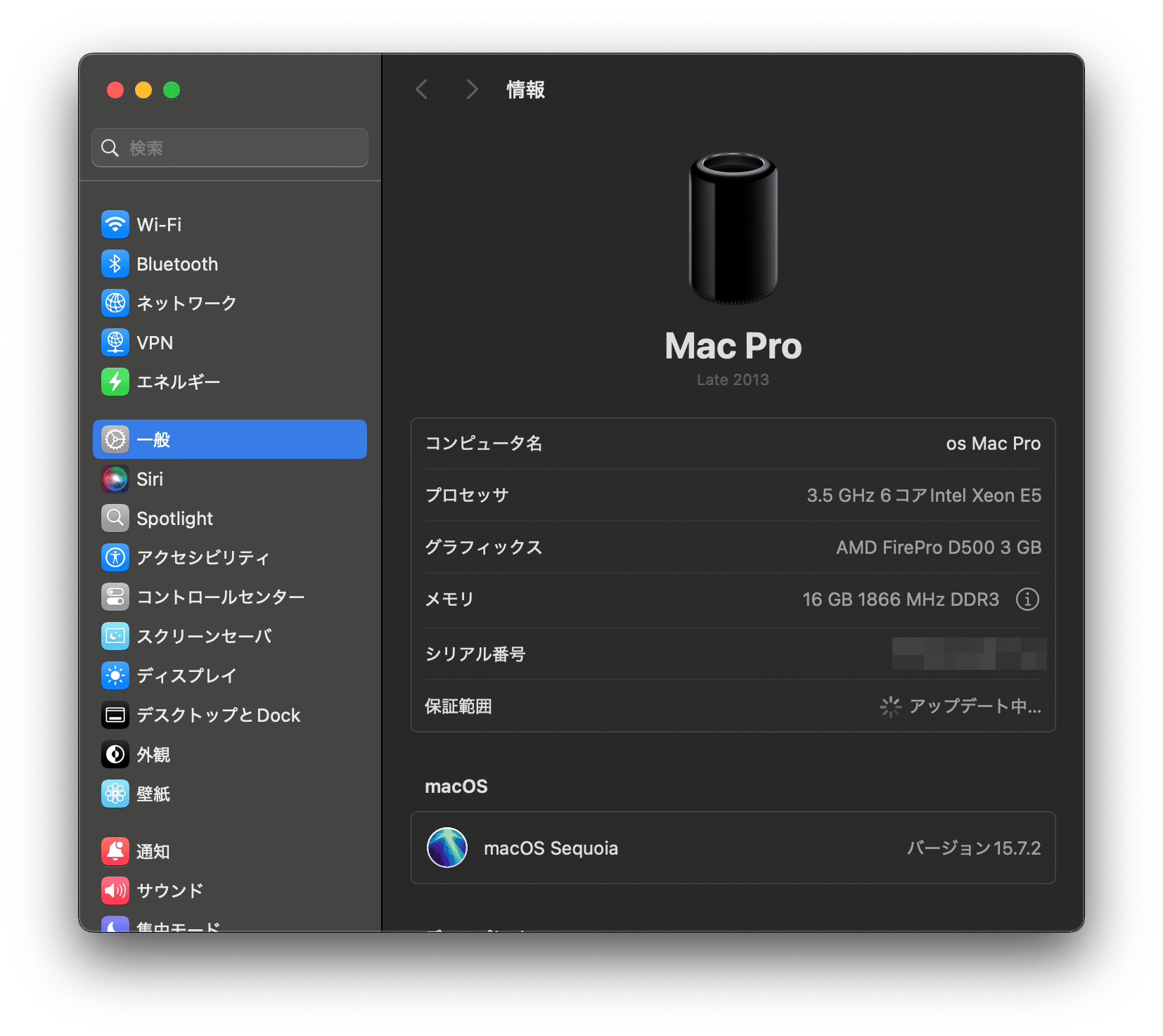Viewport: 1163px width, 1036px height.
Task: Open ディスプレイ settings
Action: tap(187, 675)
